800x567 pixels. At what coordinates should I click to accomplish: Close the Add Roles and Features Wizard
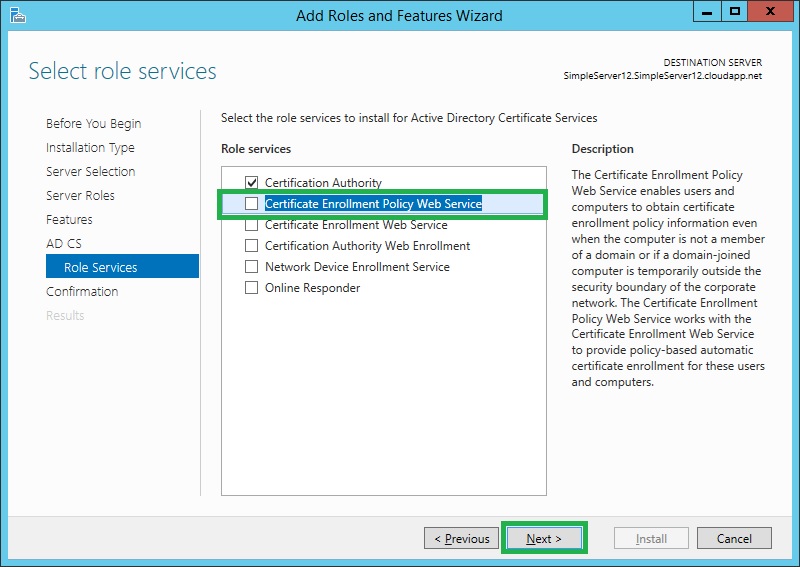771,12
